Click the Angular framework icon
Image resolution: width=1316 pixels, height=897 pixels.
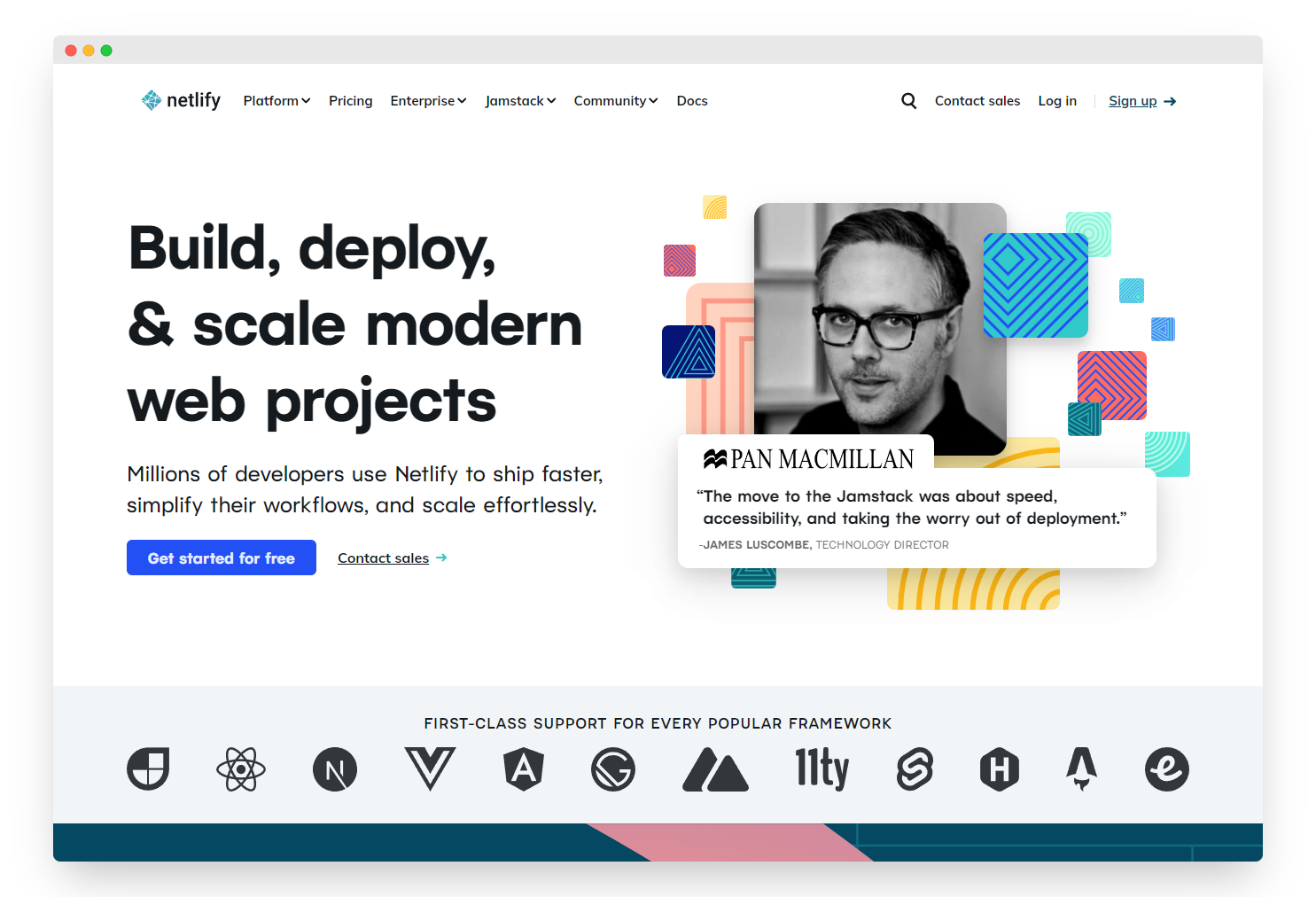tap(524, 769)
